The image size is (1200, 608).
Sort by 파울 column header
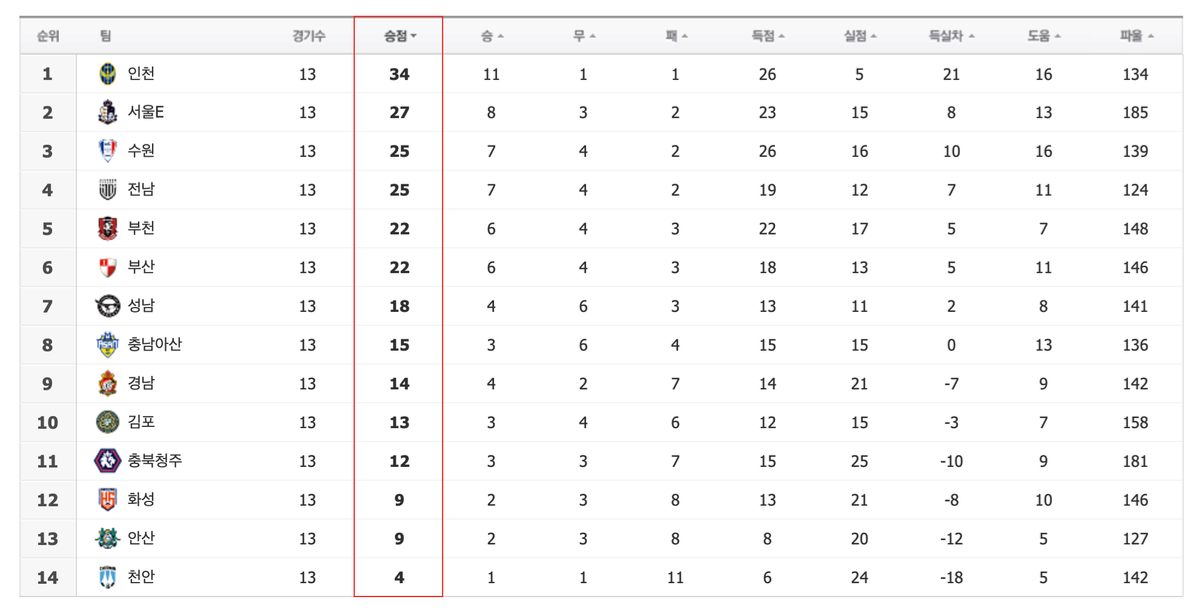pyautogui.click(x=1136, y=36)
